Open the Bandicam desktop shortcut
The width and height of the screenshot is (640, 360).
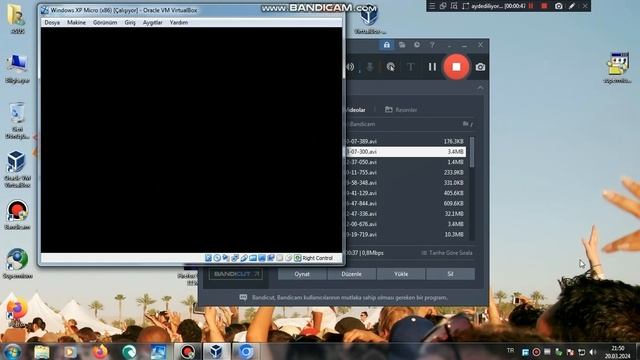click(17, 215)
